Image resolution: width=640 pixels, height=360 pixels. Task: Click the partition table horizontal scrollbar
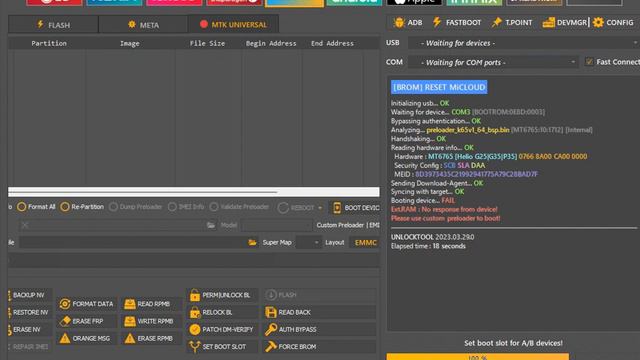tap(194, 192)
